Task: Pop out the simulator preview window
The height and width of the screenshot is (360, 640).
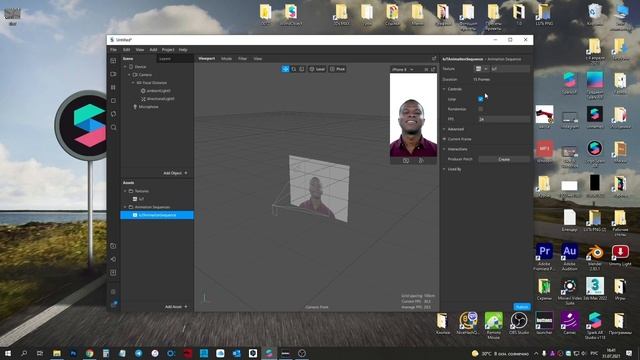Action: coord(433,69)
